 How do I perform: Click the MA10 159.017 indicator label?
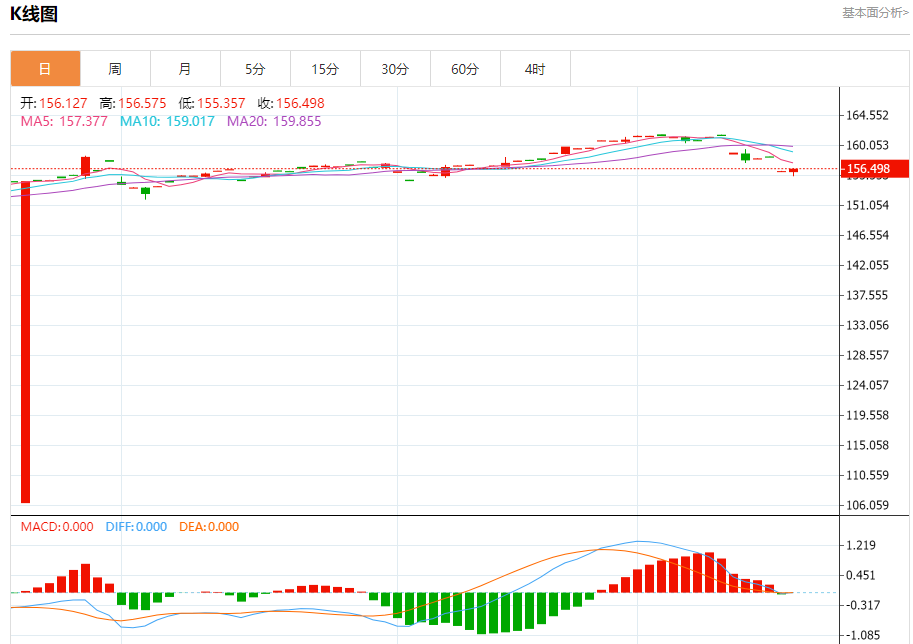tap(167, 121)
